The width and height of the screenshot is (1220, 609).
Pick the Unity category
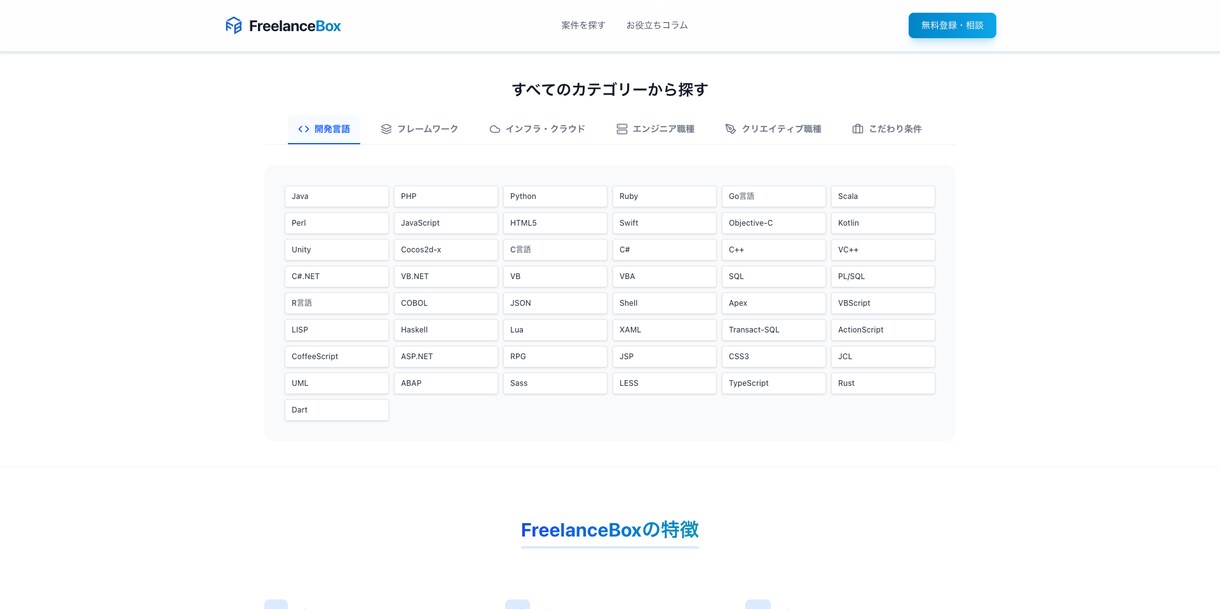[337, 250]
